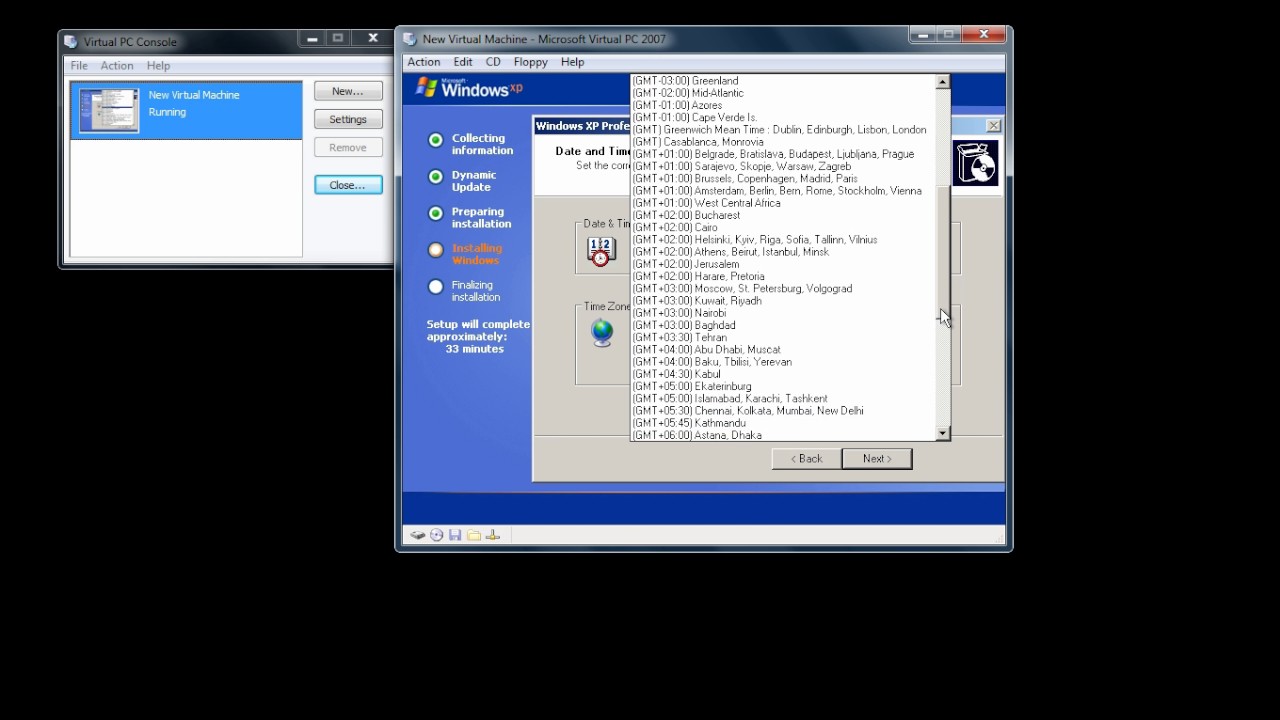Image resolution: width=1280 pixels, height=720 pixels.
Task: Open Settings for the virtual machine
Action: click(x=348, y=119)
